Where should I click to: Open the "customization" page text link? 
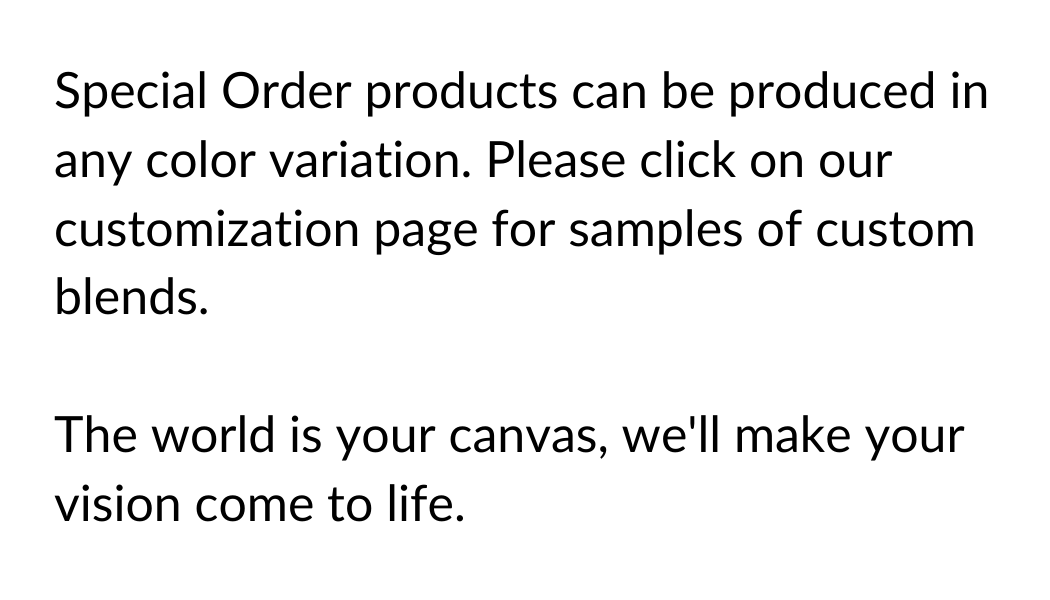[208, 230]
